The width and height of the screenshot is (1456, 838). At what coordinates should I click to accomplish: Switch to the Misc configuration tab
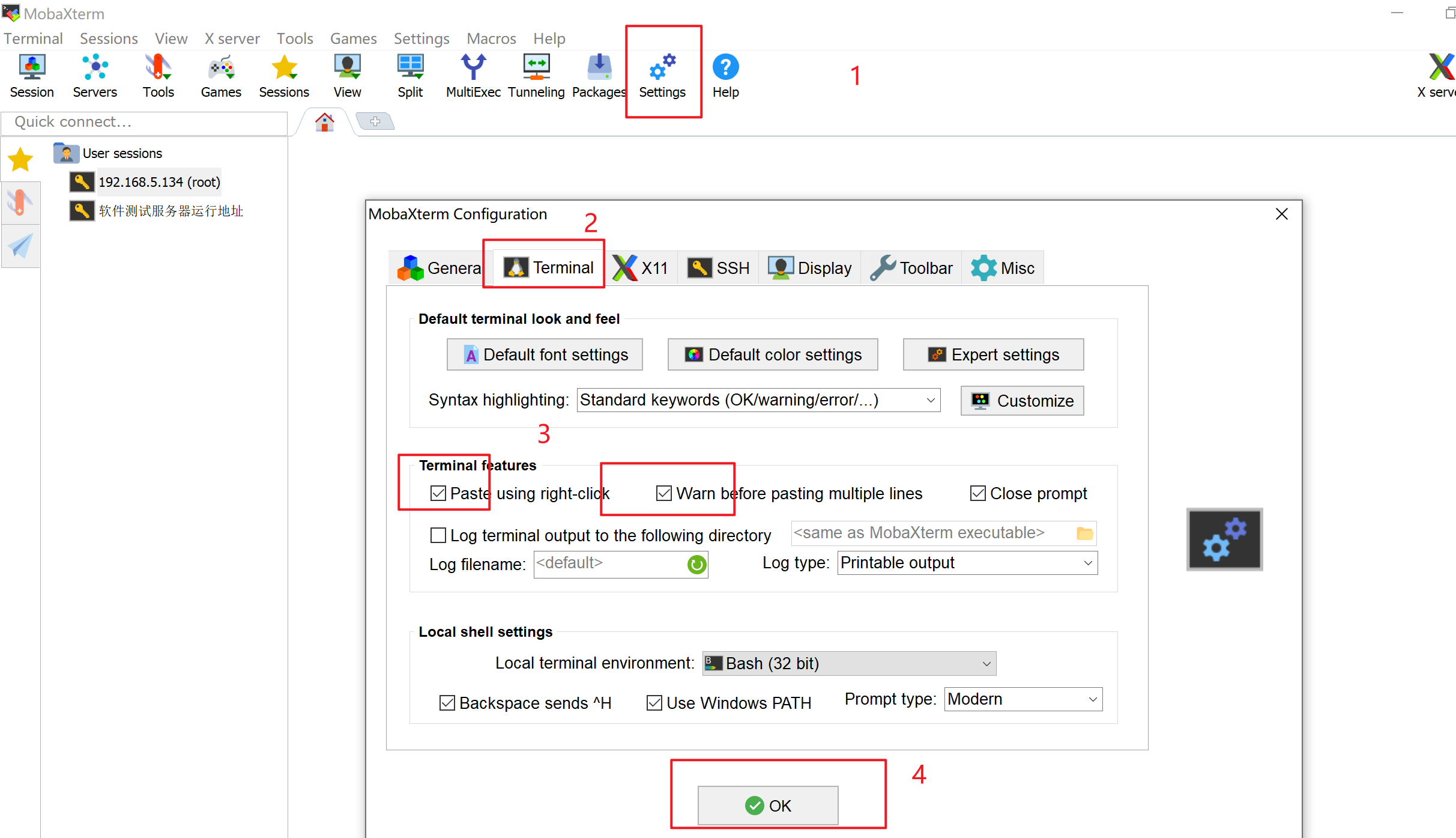(1003, 268)
